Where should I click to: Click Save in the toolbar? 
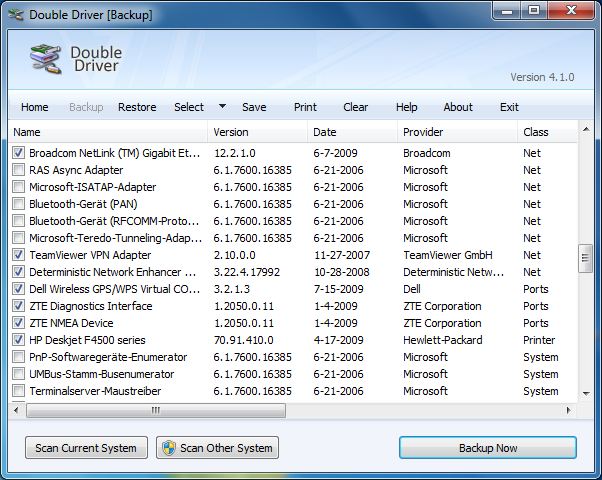point(254,107)
